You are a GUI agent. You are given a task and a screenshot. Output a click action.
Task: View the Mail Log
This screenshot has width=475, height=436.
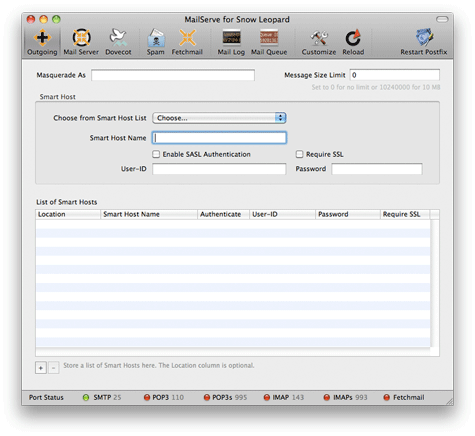231,42
